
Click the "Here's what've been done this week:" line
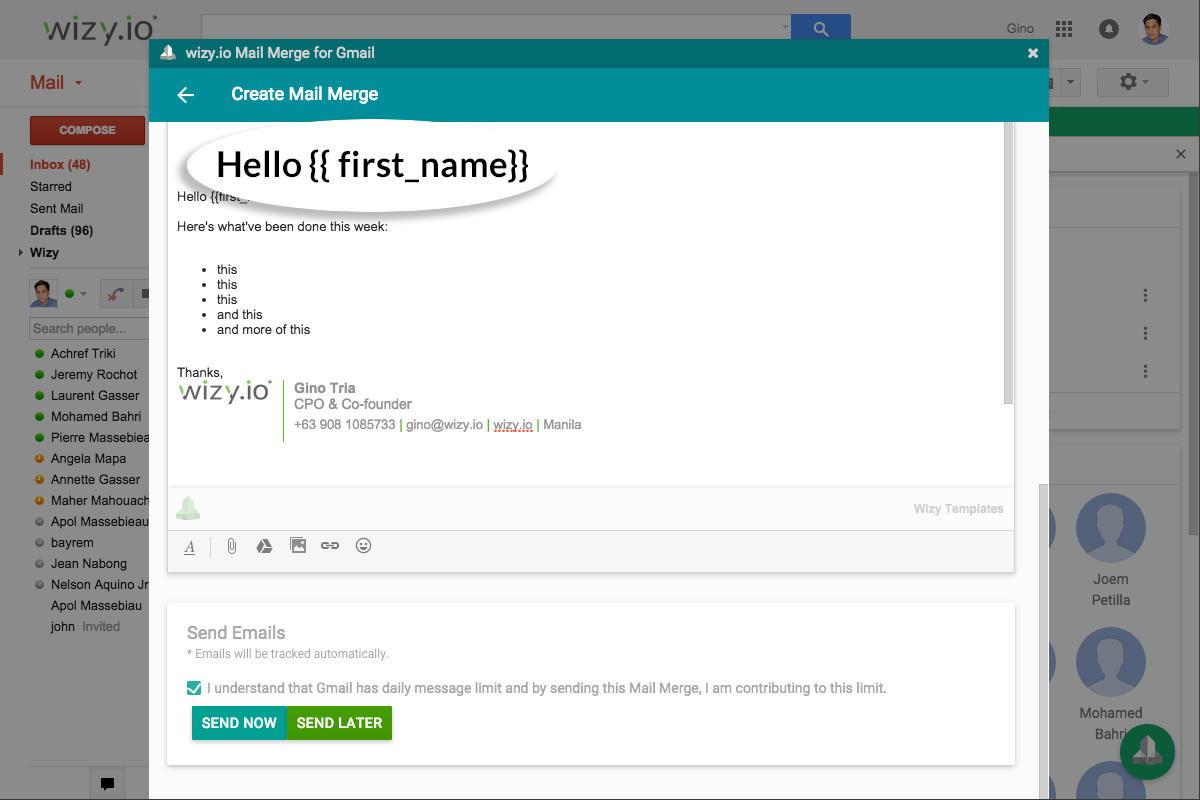(282, 227)
